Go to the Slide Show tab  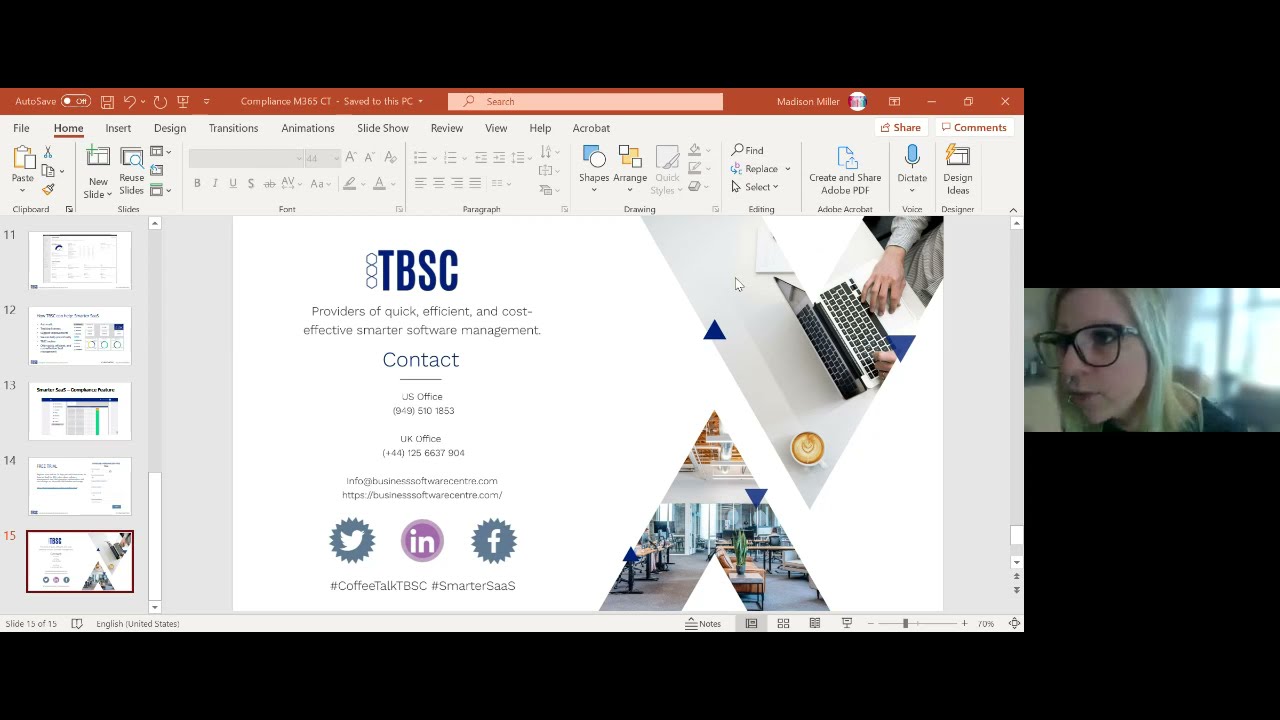tap(383, 128)
